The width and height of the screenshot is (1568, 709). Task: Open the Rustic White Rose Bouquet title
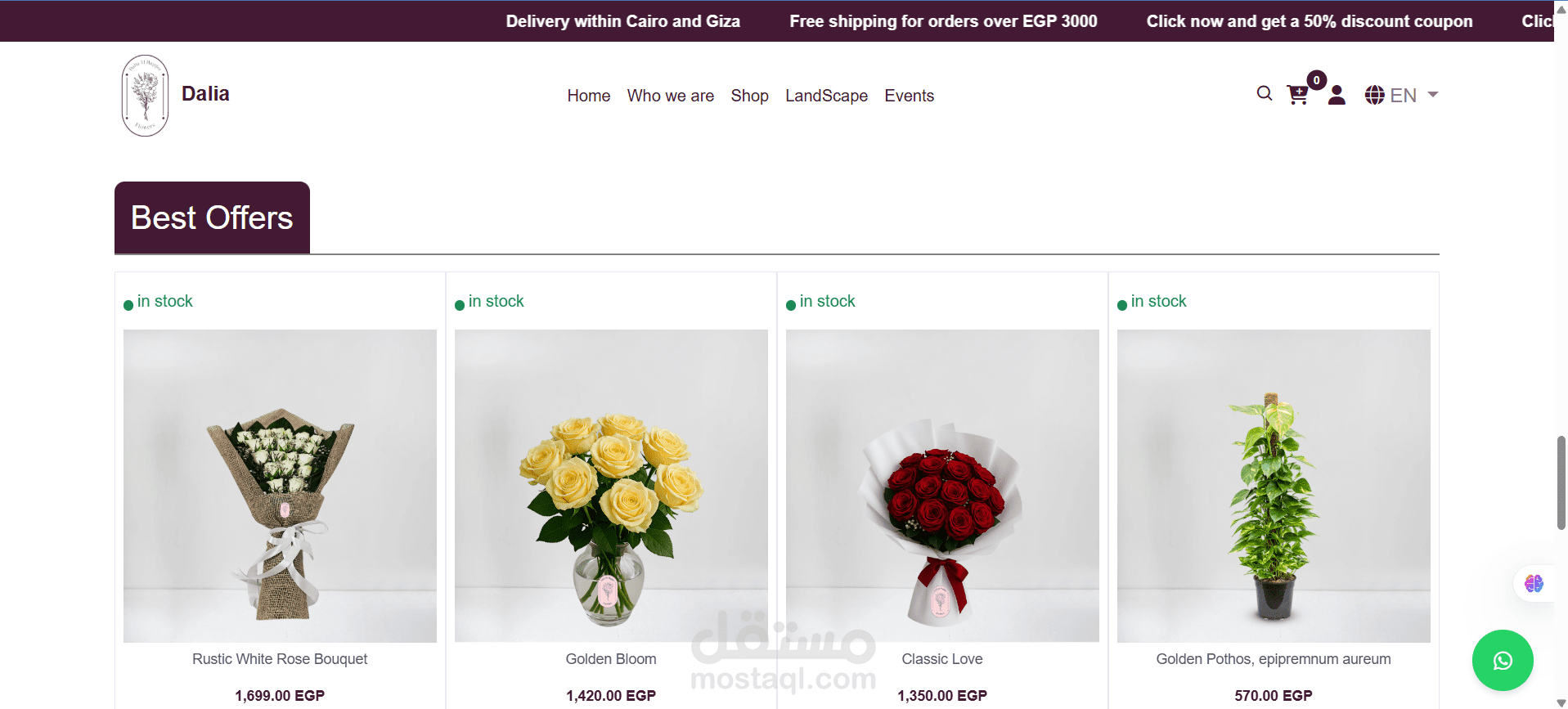pos(280,659)
